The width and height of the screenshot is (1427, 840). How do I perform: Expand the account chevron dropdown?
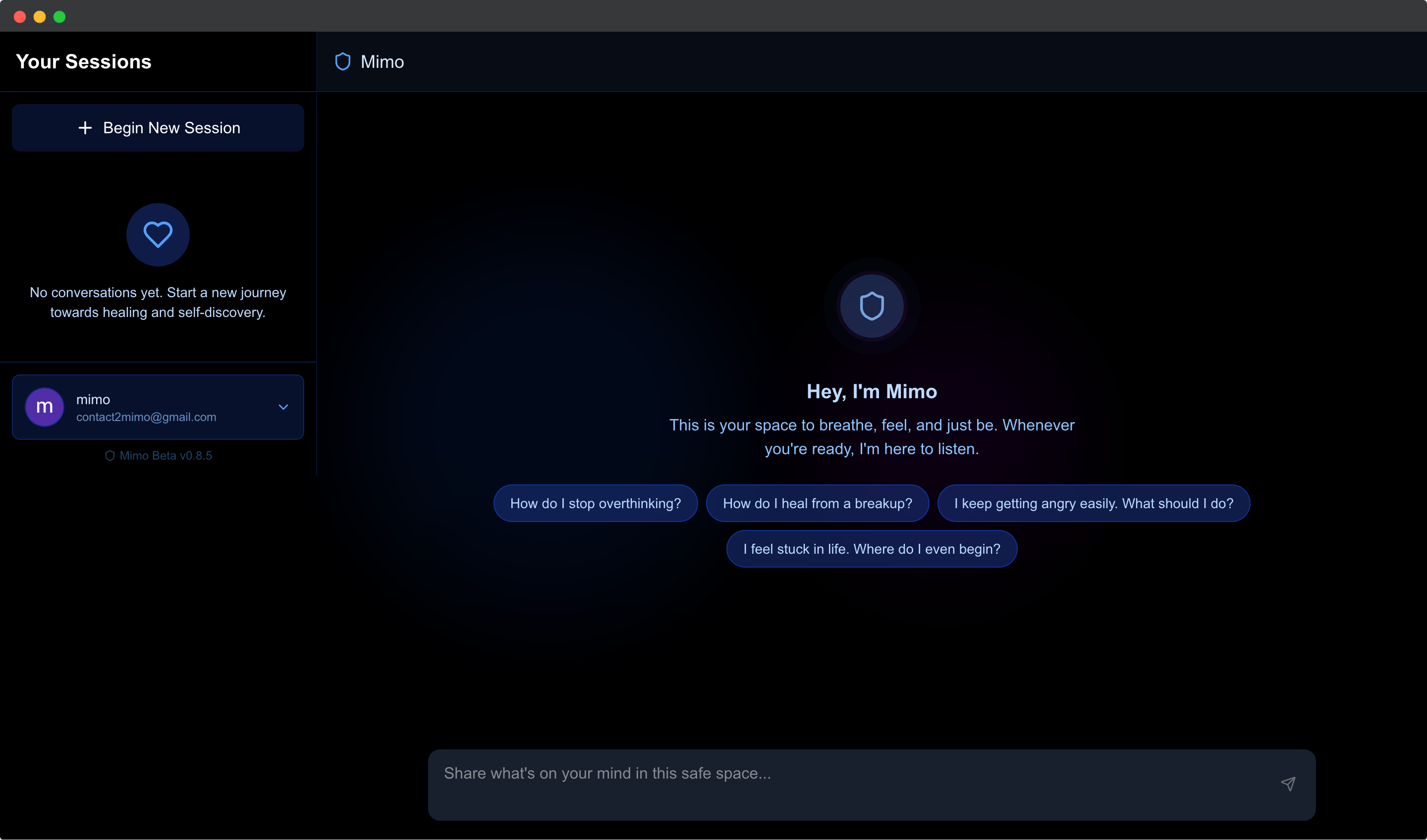283,407
